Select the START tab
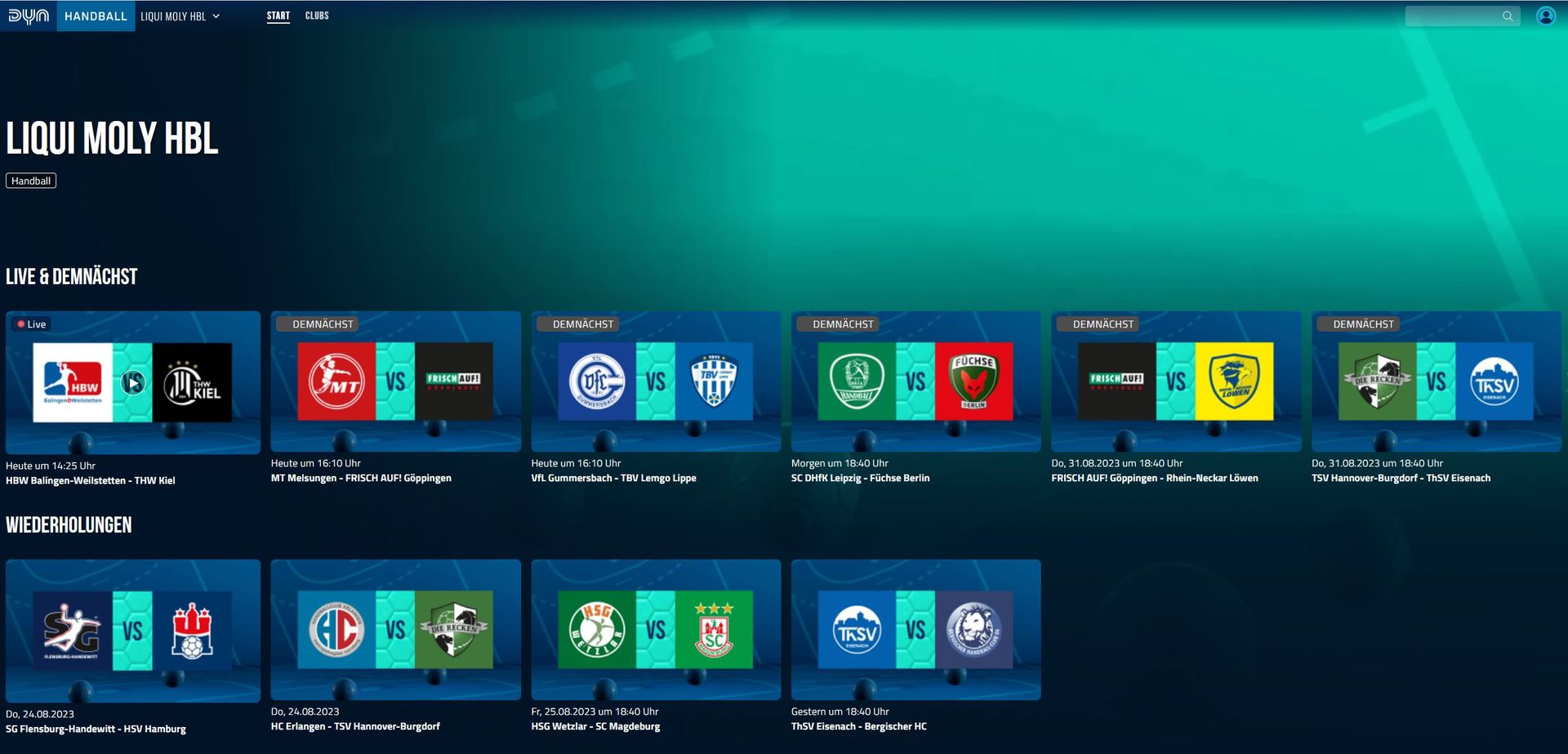This screenshot has width=1568, height=754. click(278, 16)
